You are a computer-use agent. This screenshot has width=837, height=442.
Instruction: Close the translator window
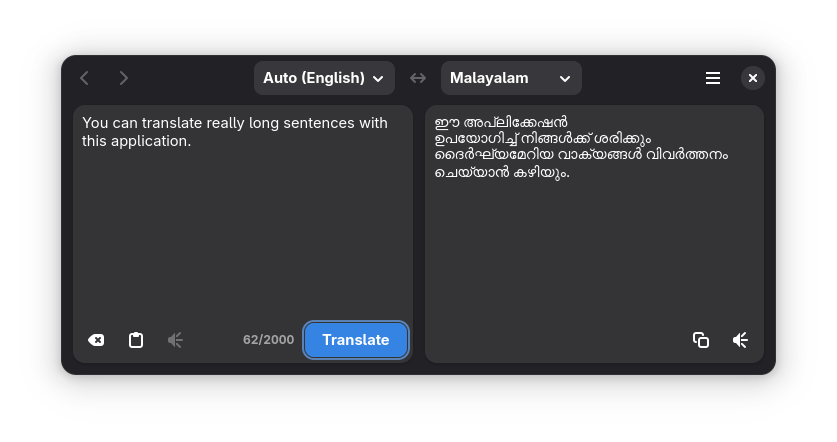[753, 78]
